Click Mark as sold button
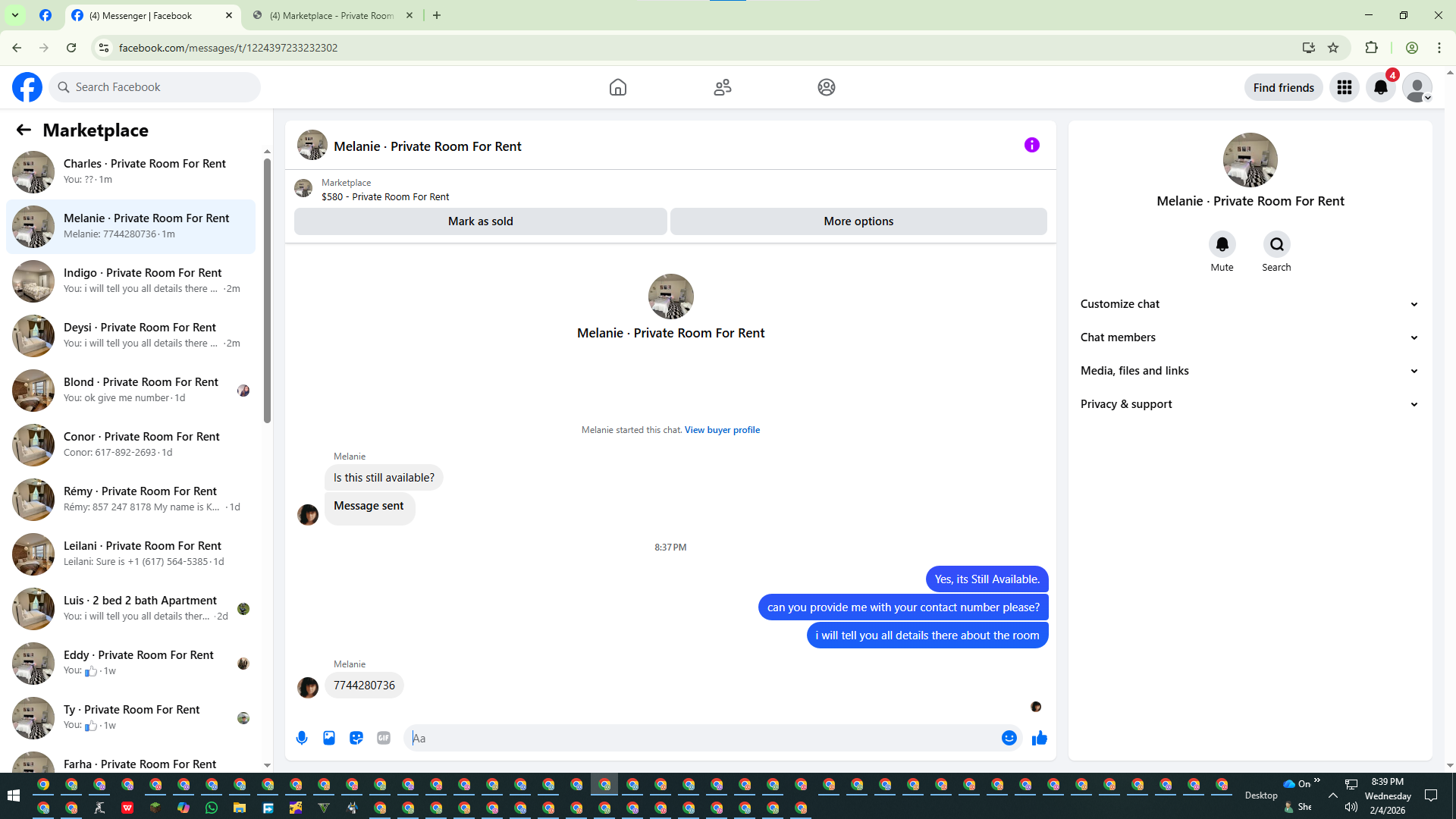The width and height of the screenshot is (1456, 819). point(480,221)
